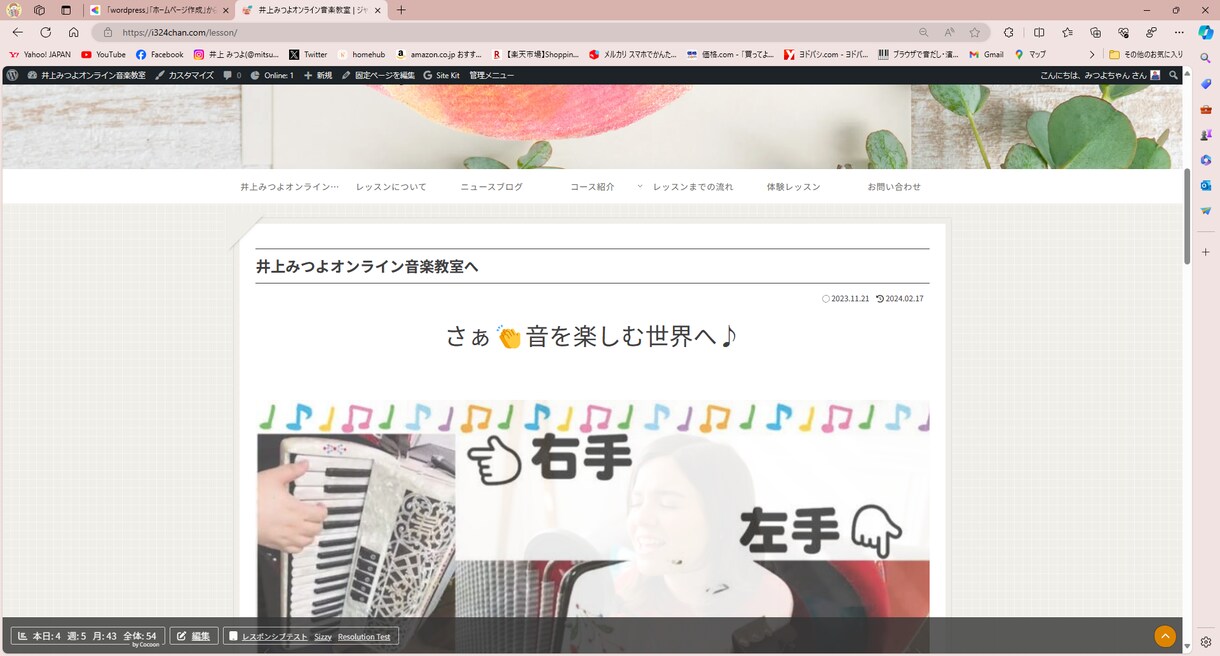Open the こんにちは、みつよちゃん さん account menu
1220x656 pixels.
1100,75
